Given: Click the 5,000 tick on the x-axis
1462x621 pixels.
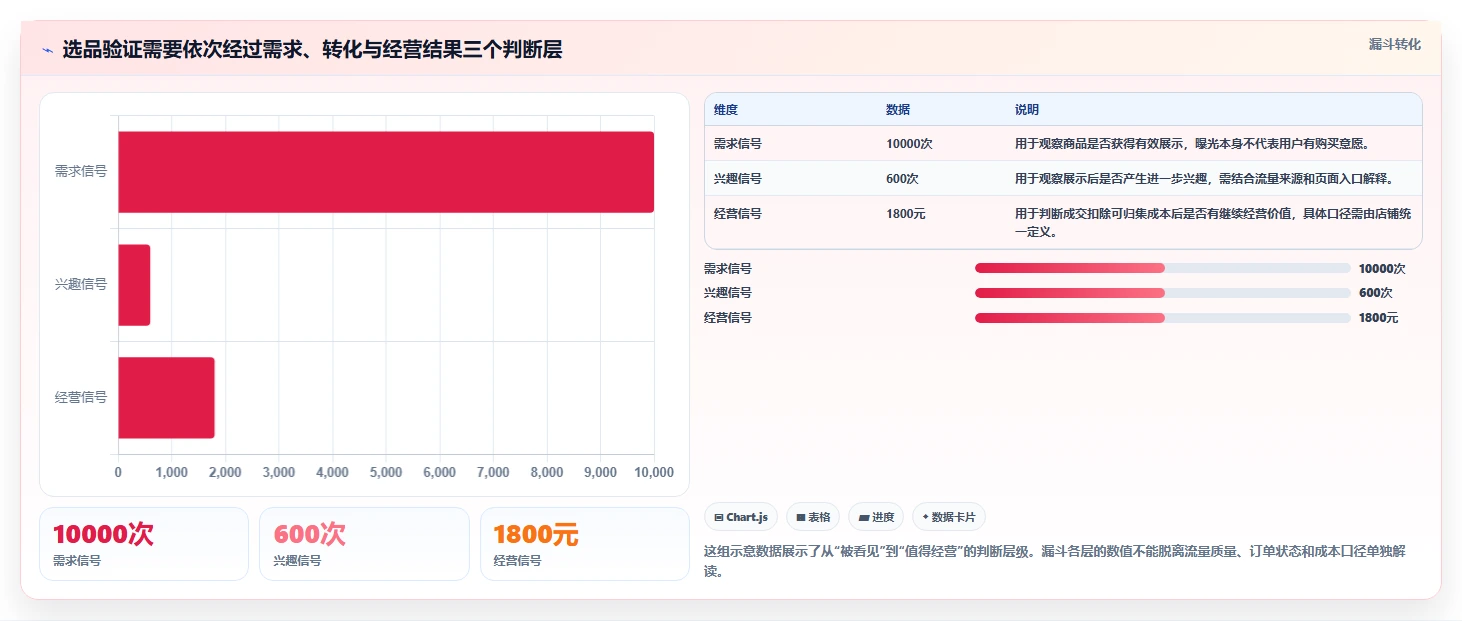Looking at the screenshot, I should 386,473.
